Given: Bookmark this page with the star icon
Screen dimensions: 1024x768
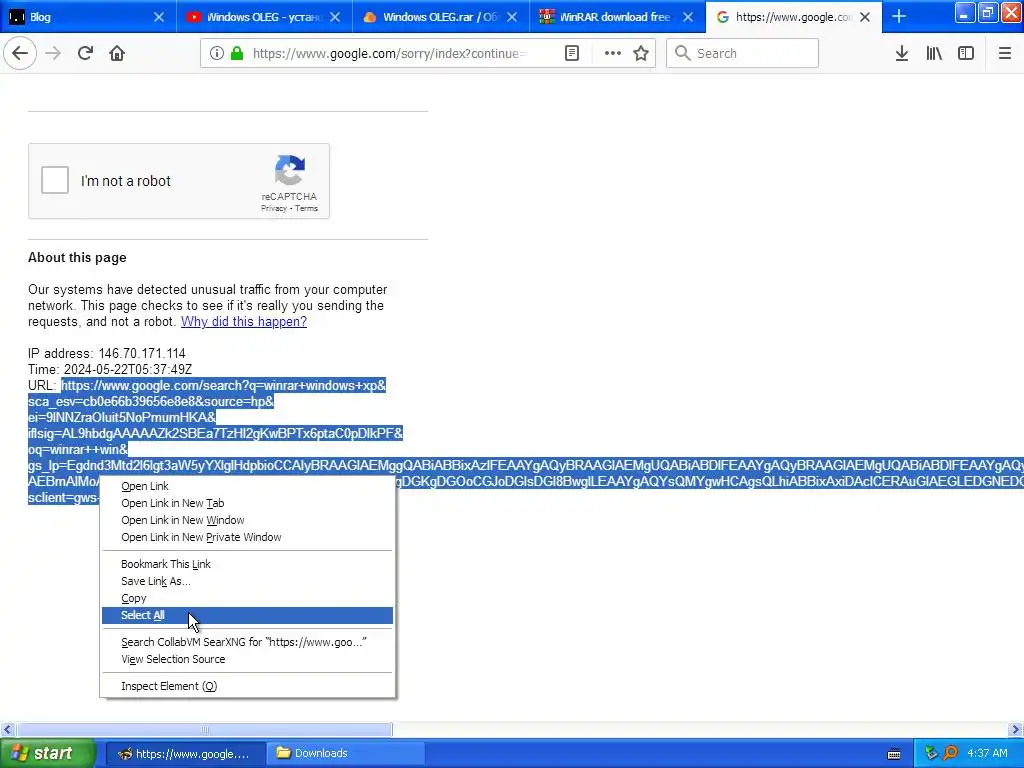Looking at the screenshot, I should tap(641, 53).
